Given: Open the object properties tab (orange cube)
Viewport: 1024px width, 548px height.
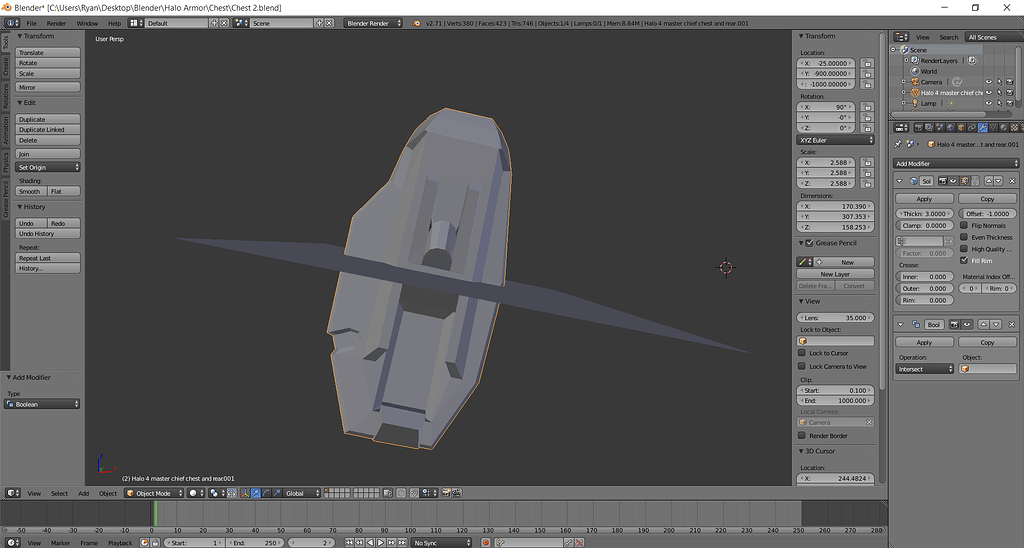Looking at the screenshot, I should (961, 127).
